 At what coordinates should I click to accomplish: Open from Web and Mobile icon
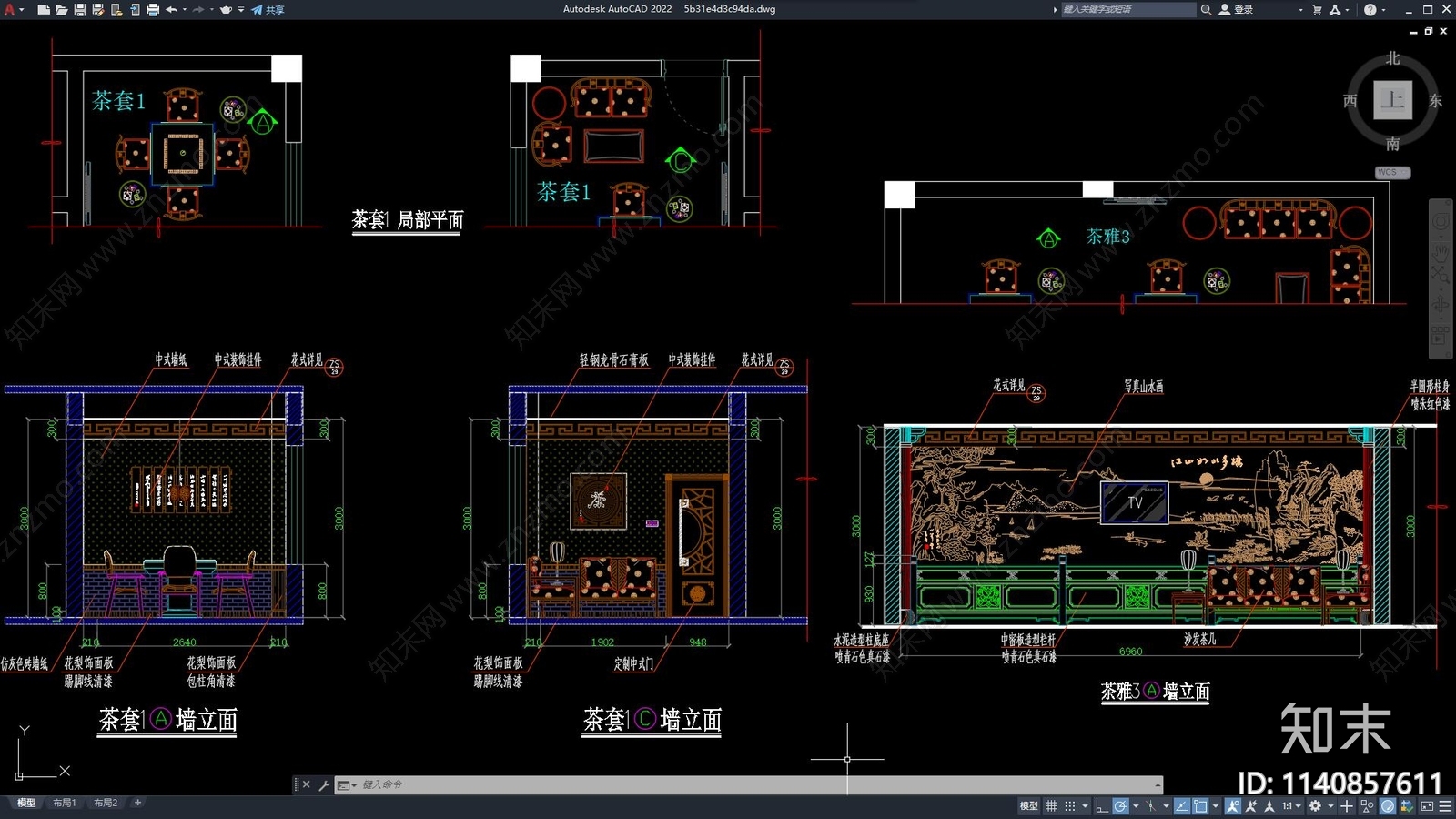(x=116, y=9)
